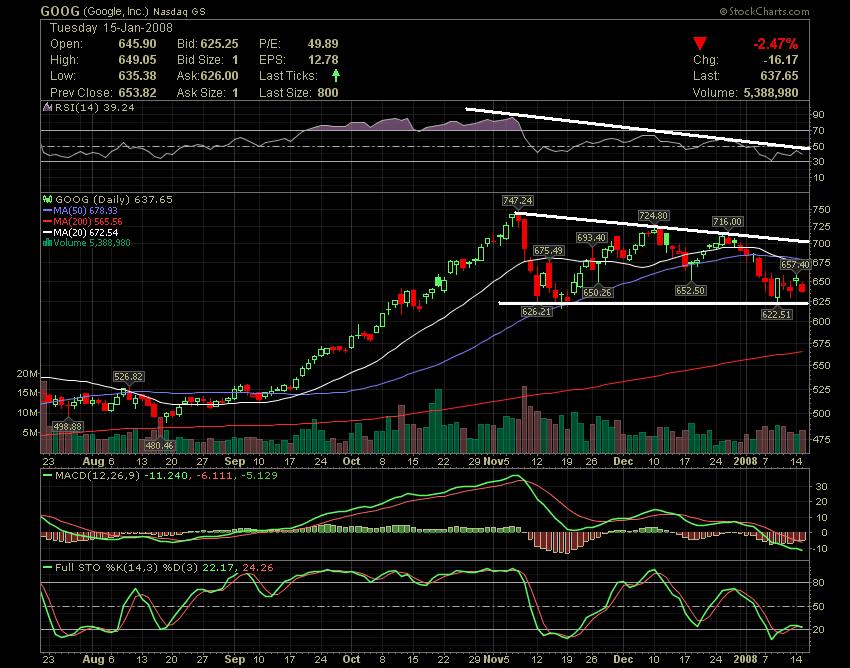The image size is (850, 668).
Task: Click the 675.49 price annotation
Action: [548, 250]
